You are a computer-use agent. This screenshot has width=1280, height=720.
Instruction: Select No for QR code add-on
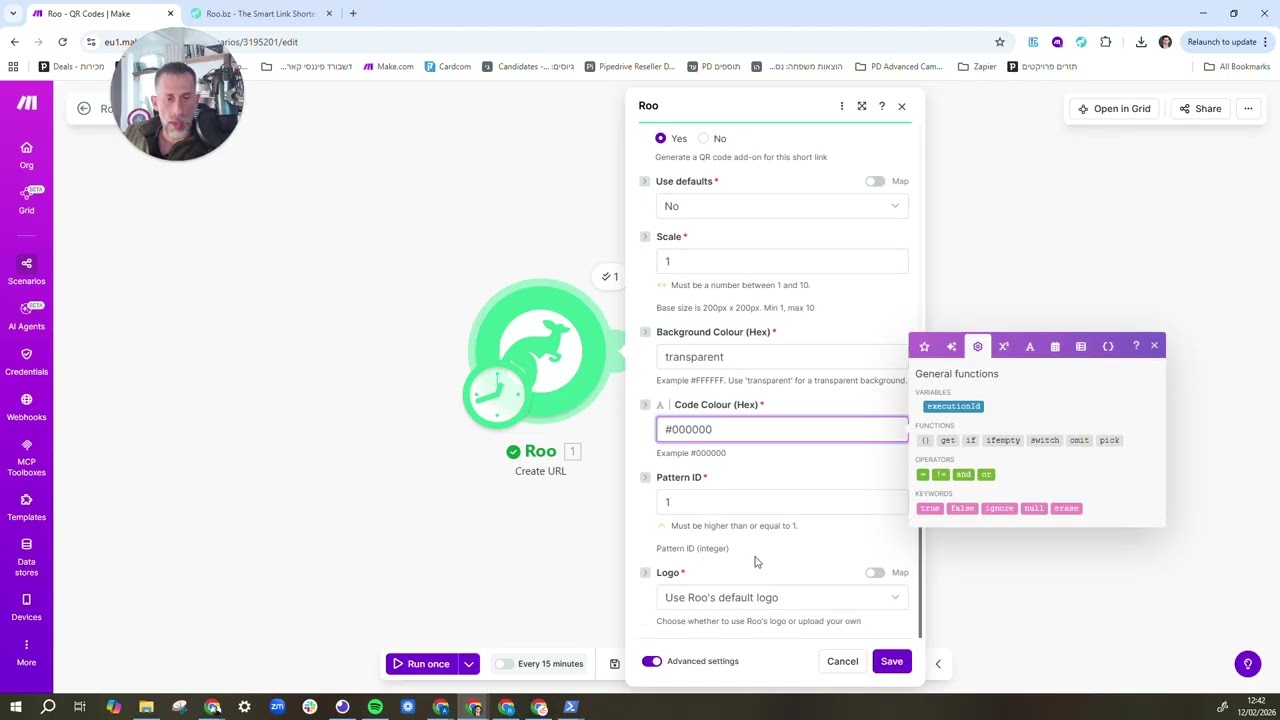703,138
